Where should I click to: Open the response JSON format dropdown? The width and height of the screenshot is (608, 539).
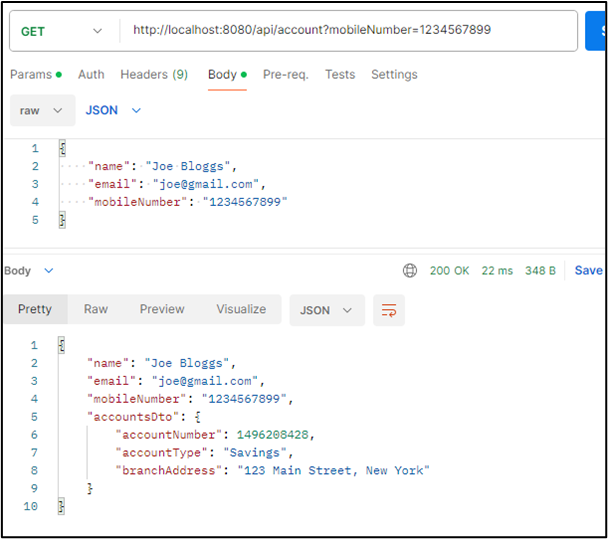(326, 310)
